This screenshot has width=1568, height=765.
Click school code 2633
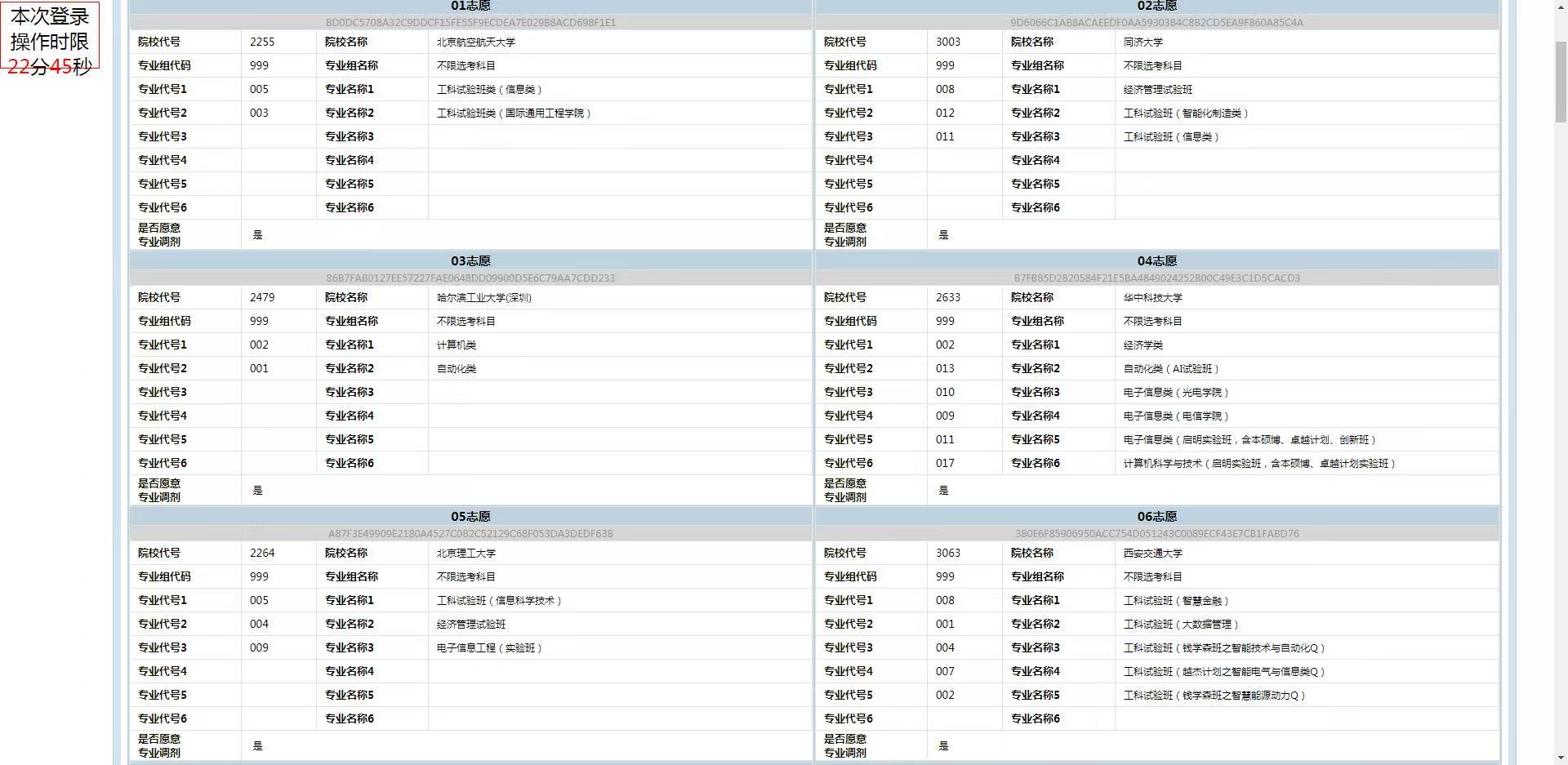point(948,297)
